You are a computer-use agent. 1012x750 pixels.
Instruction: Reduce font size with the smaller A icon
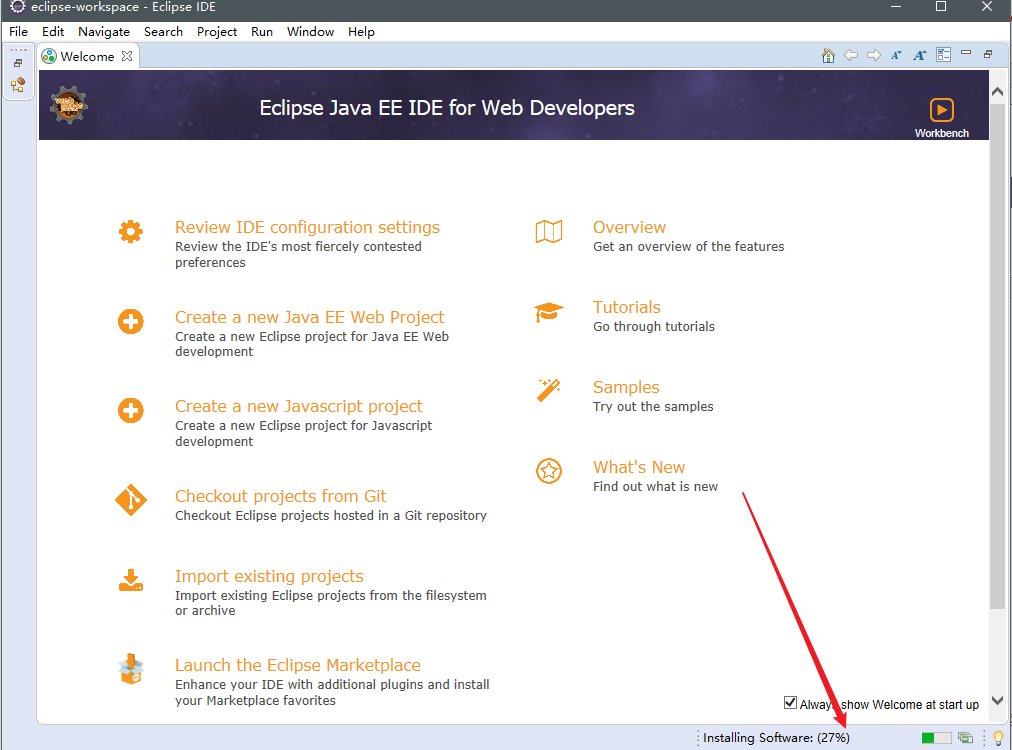(x=896, y=56)
